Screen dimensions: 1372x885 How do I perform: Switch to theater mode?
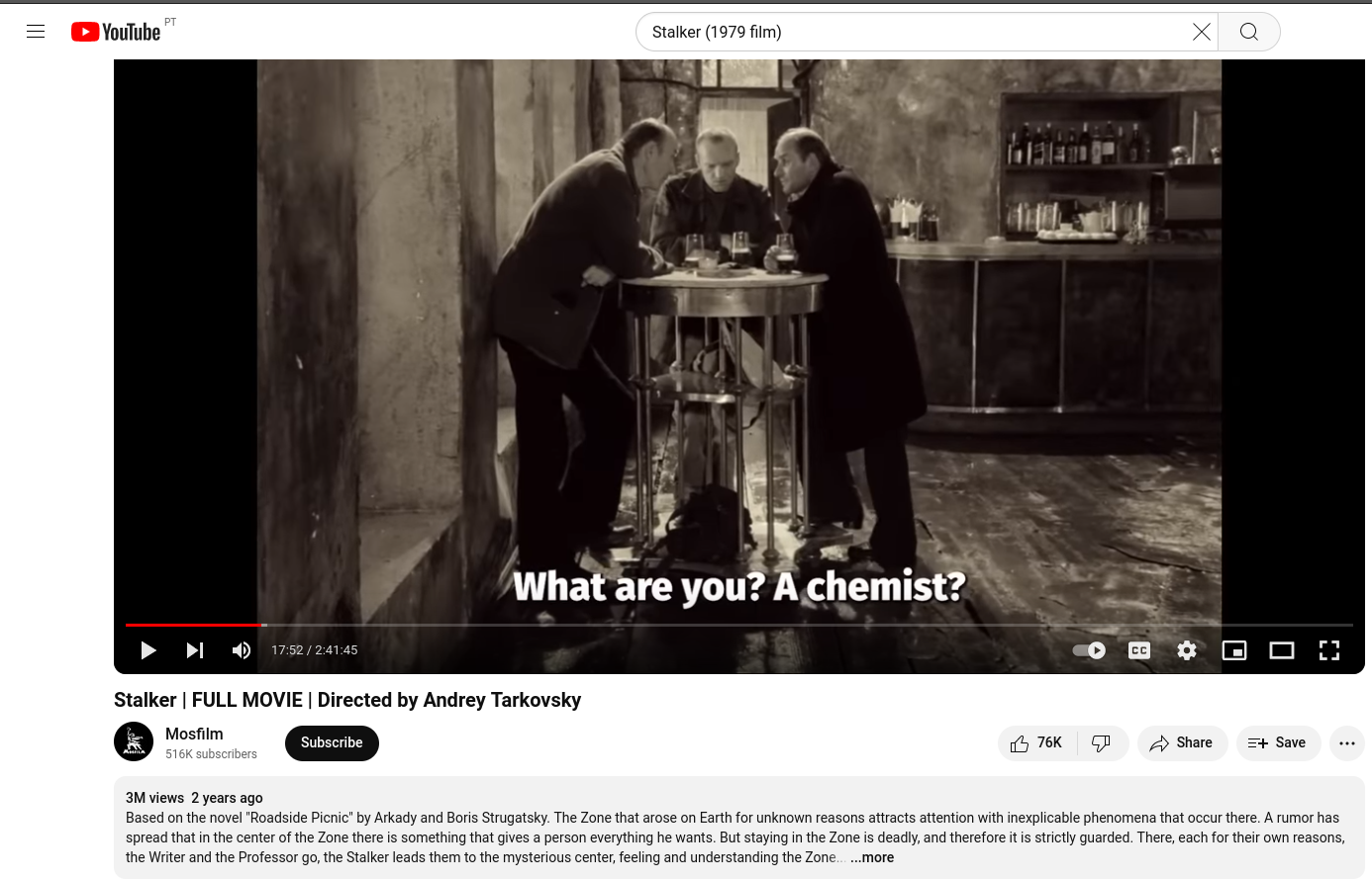coord(1282,650)
